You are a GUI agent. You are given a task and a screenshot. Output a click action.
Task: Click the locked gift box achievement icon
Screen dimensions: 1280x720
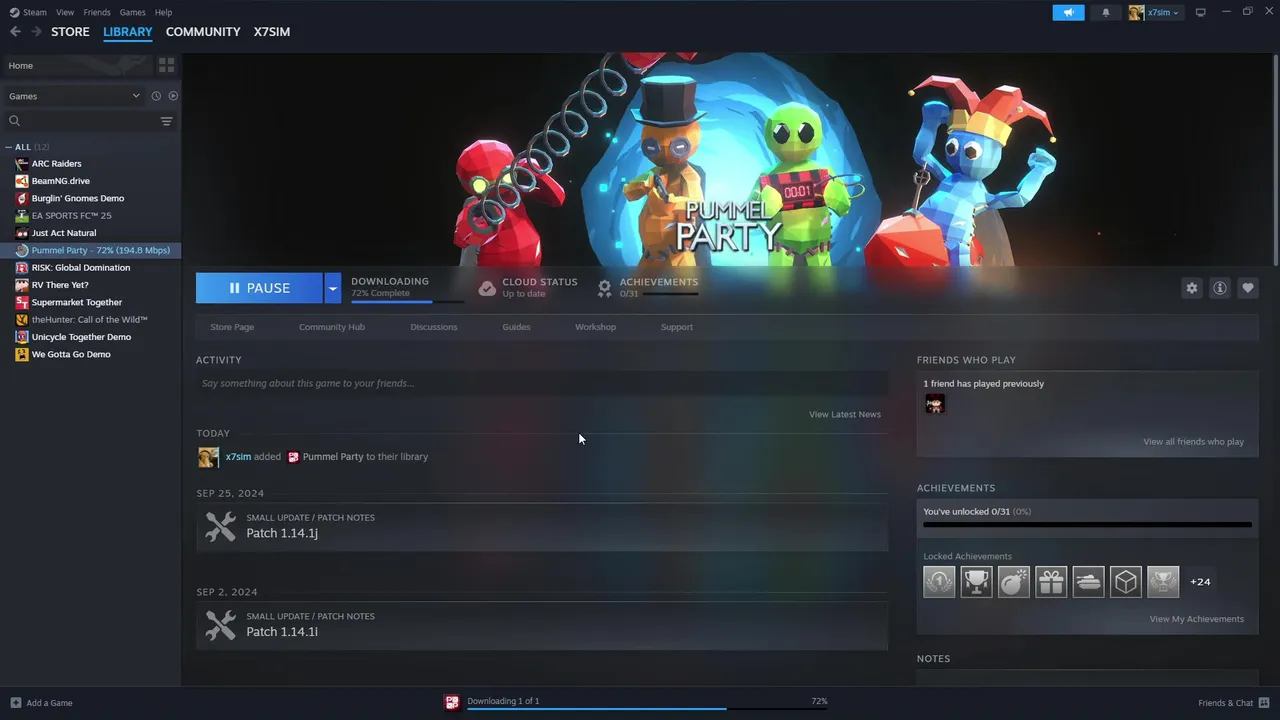pos(1051,581)
